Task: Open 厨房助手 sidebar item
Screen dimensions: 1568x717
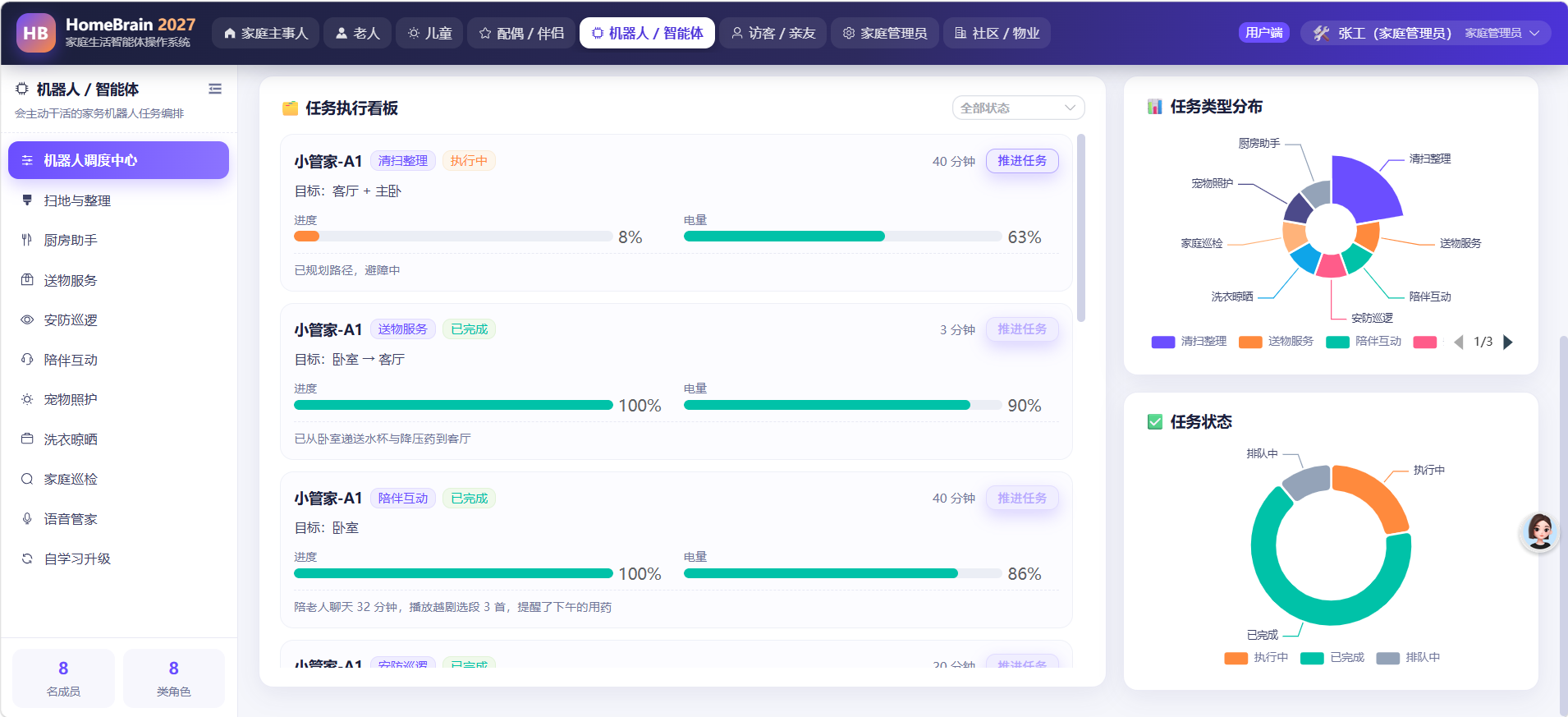Action: coord(118,240)
